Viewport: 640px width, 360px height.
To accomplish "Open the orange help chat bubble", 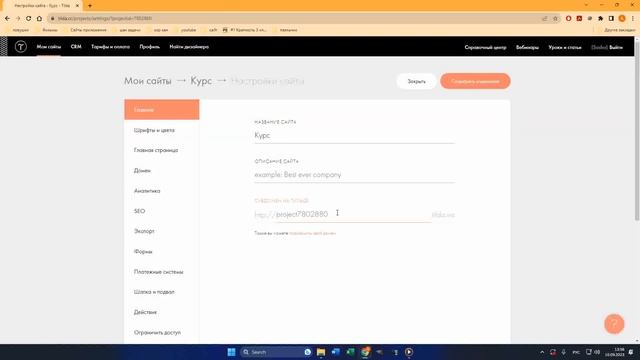I will point(614,324).
